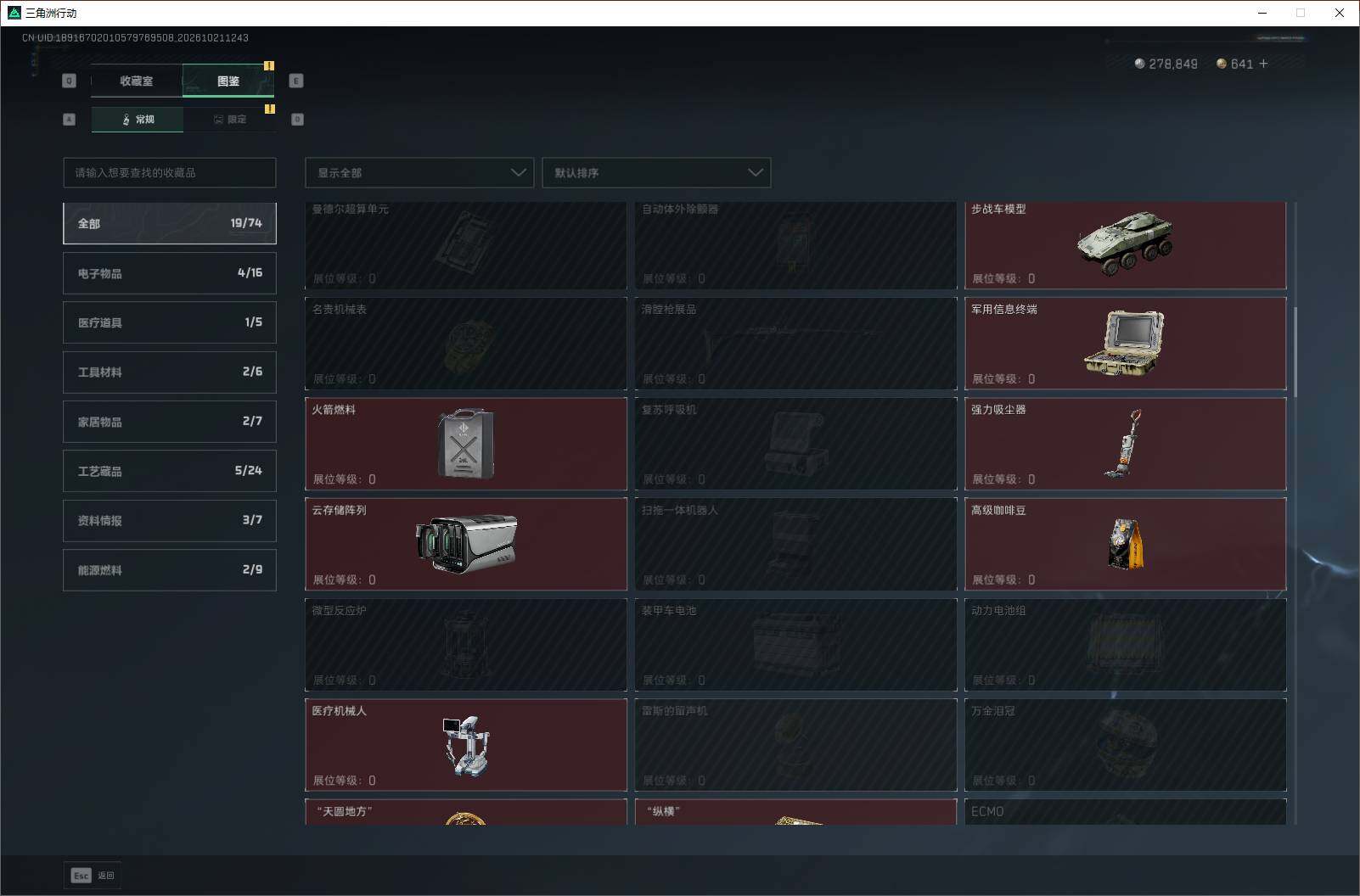Click the Esc 返回 back button
The width and height of the screenshot is (1360, 896).
click(93, 876)
